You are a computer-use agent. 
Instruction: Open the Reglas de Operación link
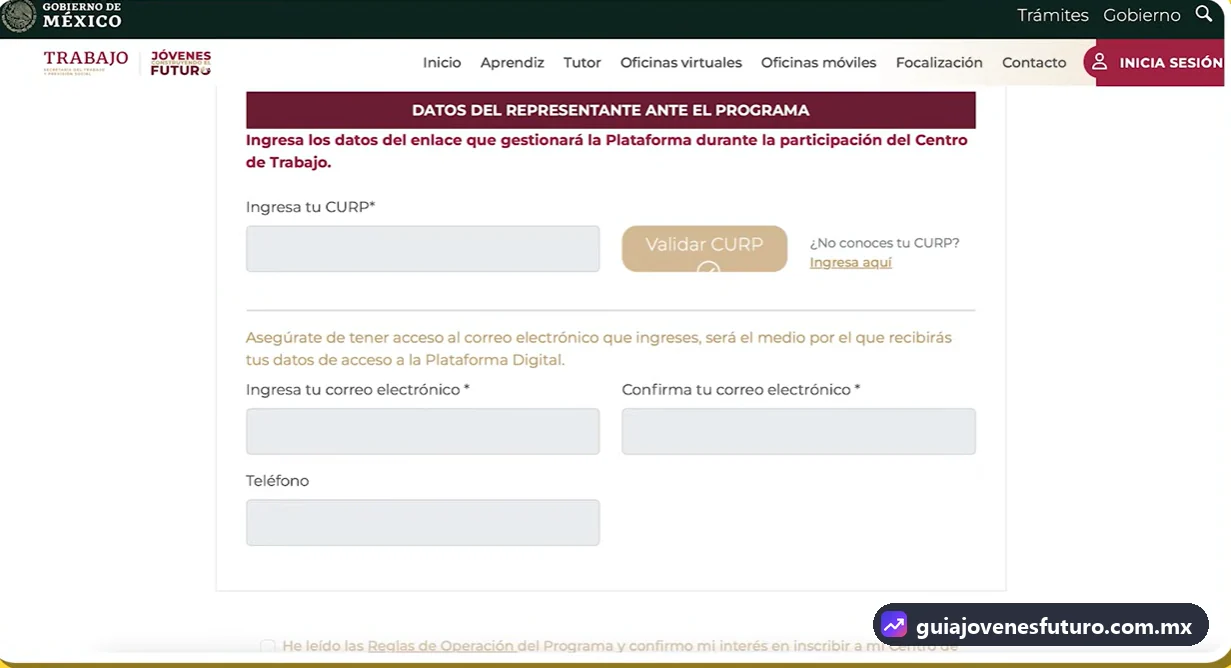coord(441,646)
